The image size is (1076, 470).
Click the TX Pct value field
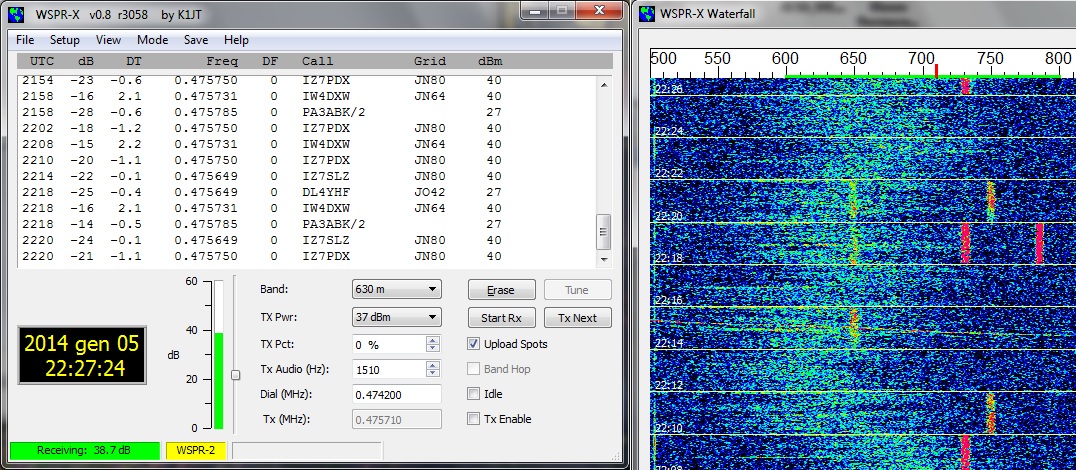[x=389, y=344]
